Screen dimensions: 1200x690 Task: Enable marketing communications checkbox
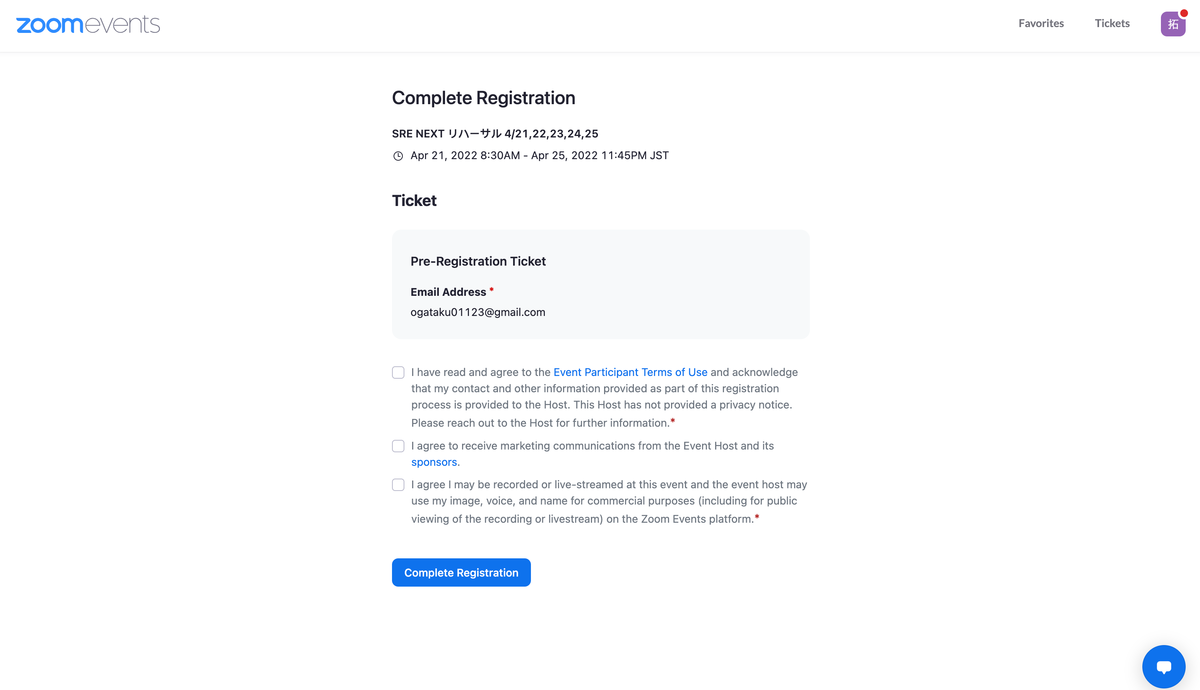[398, 446]
